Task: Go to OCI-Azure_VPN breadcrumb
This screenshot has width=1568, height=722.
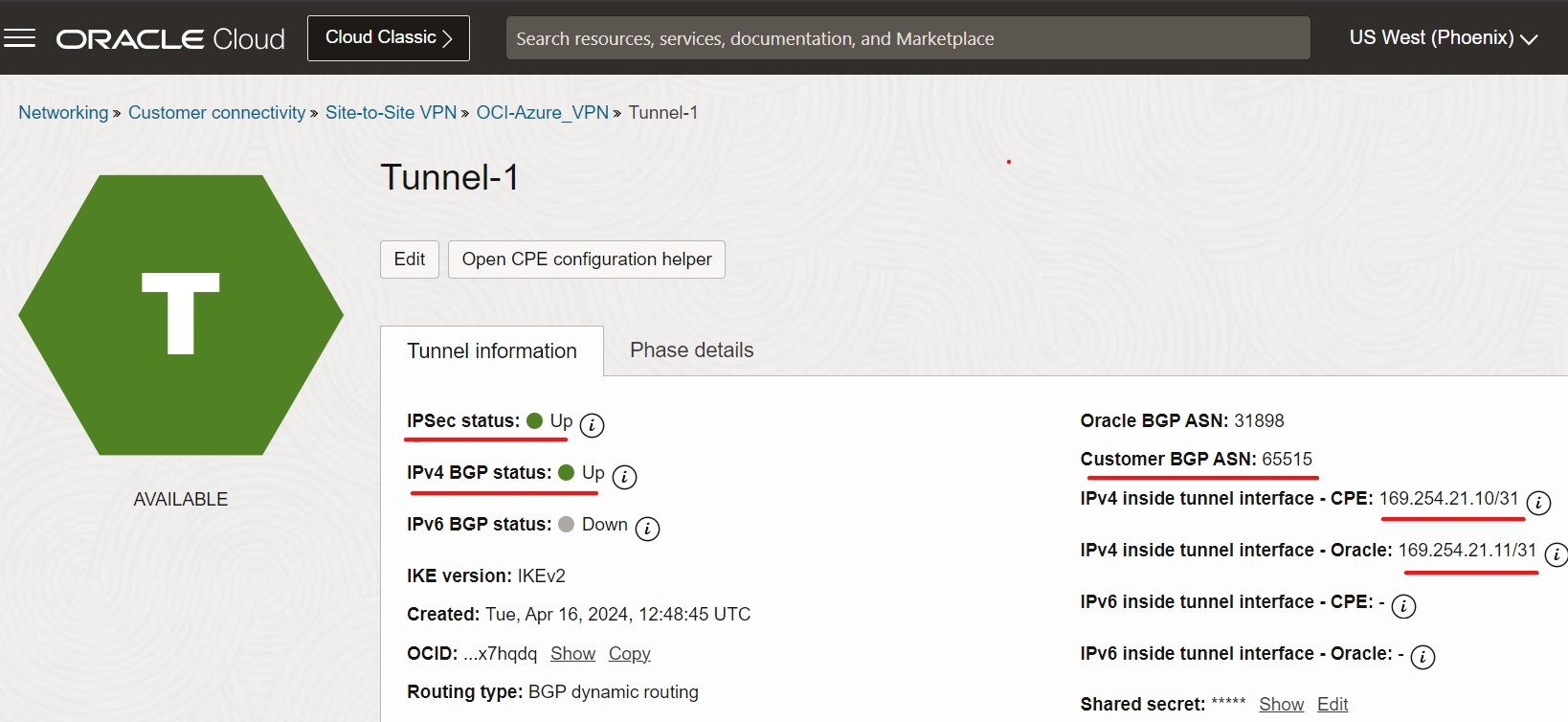Action: coord(542,113)
